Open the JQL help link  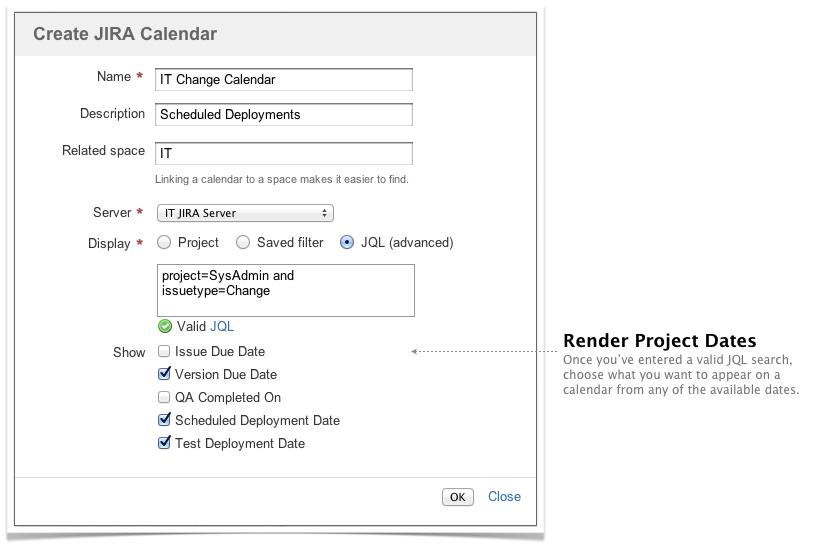click(222, 326)
